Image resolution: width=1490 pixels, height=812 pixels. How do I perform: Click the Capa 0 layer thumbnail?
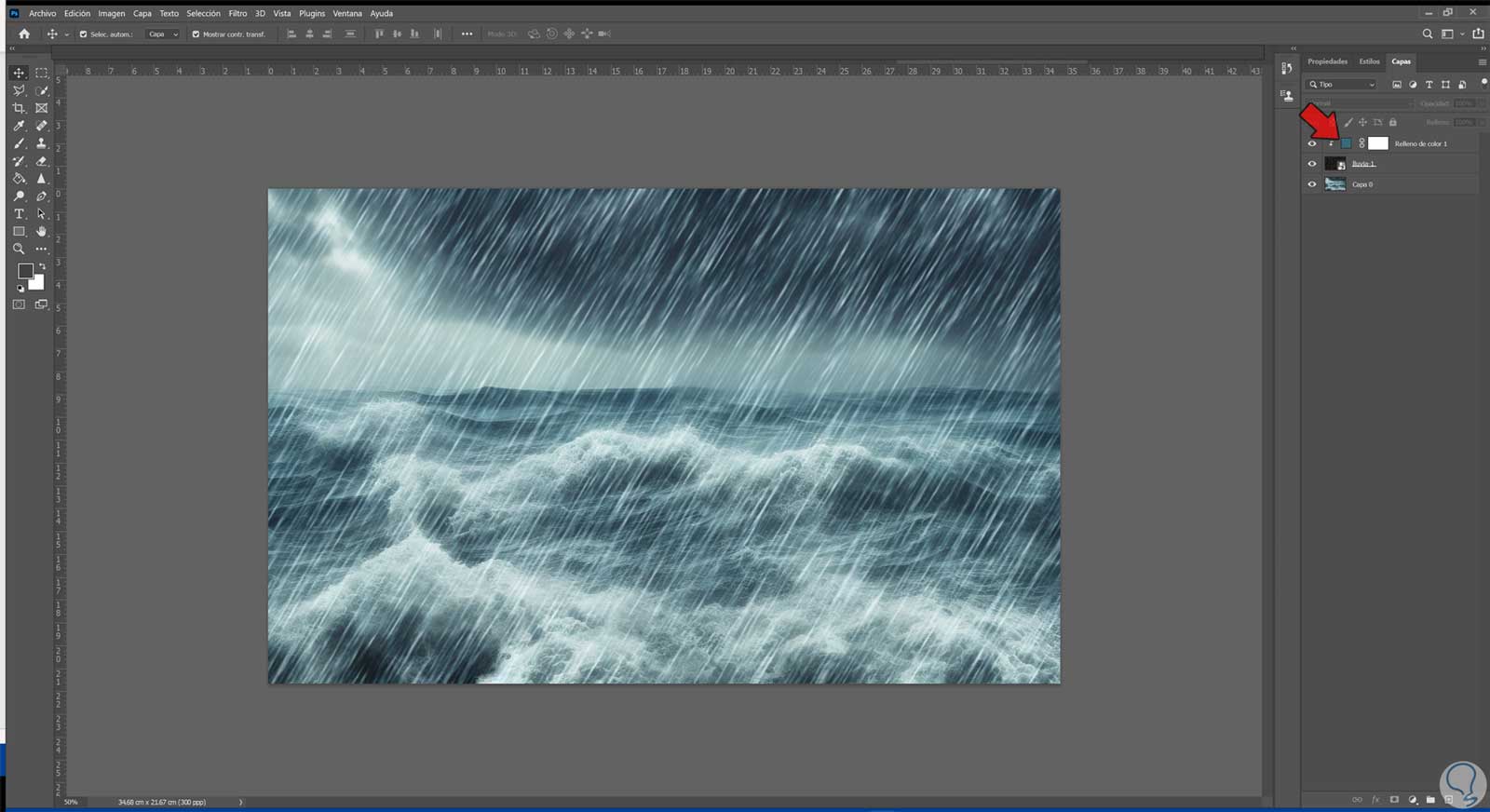pos(1334,184)
